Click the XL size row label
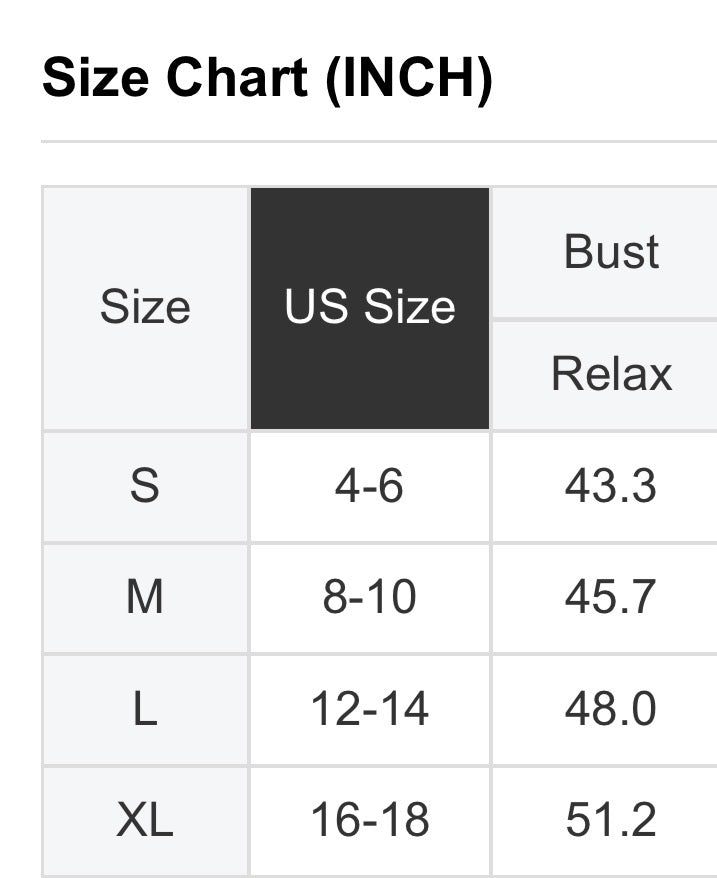The width and height of the screenshot is (717, 878). (x=145, y=821)
